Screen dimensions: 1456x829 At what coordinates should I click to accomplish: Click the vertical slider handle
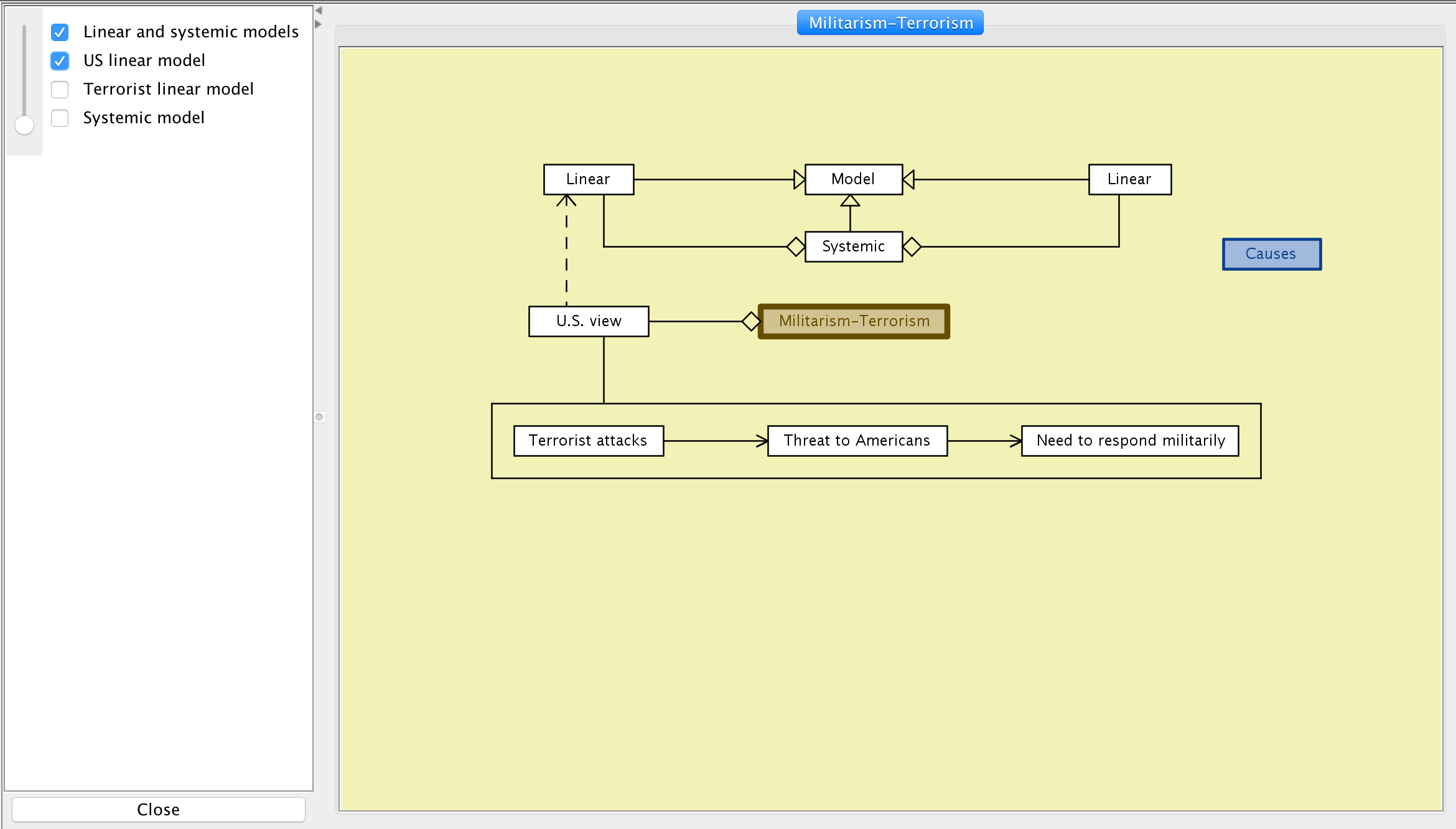coord(24,125)
